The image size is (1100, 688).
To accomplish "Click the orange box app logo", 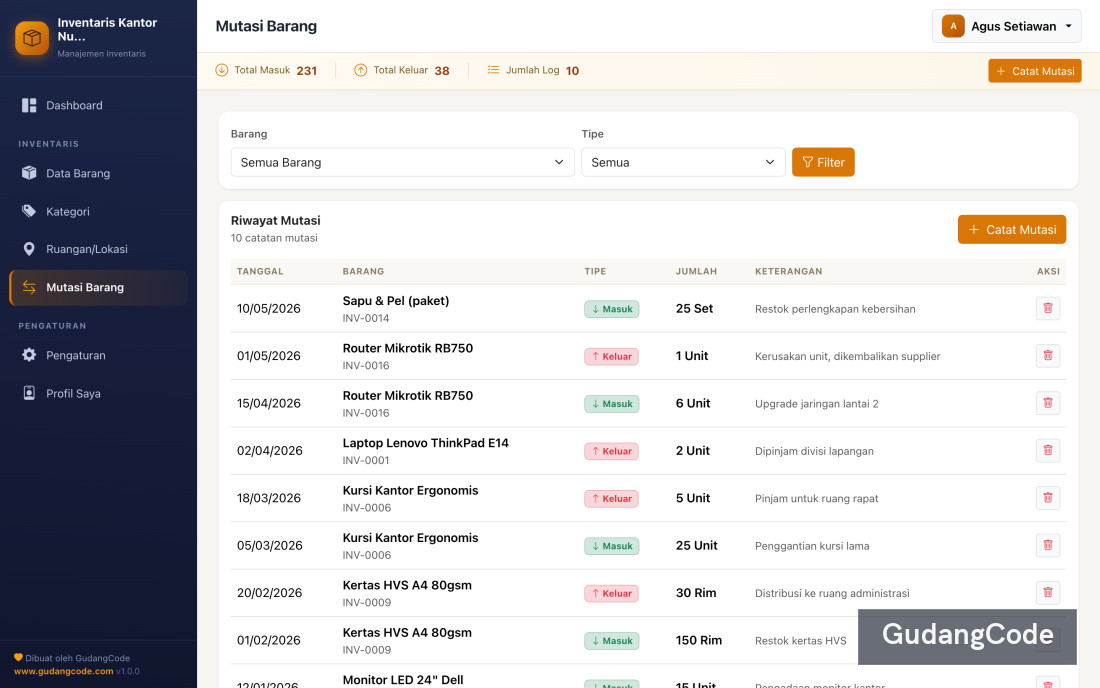I will 32,37.
